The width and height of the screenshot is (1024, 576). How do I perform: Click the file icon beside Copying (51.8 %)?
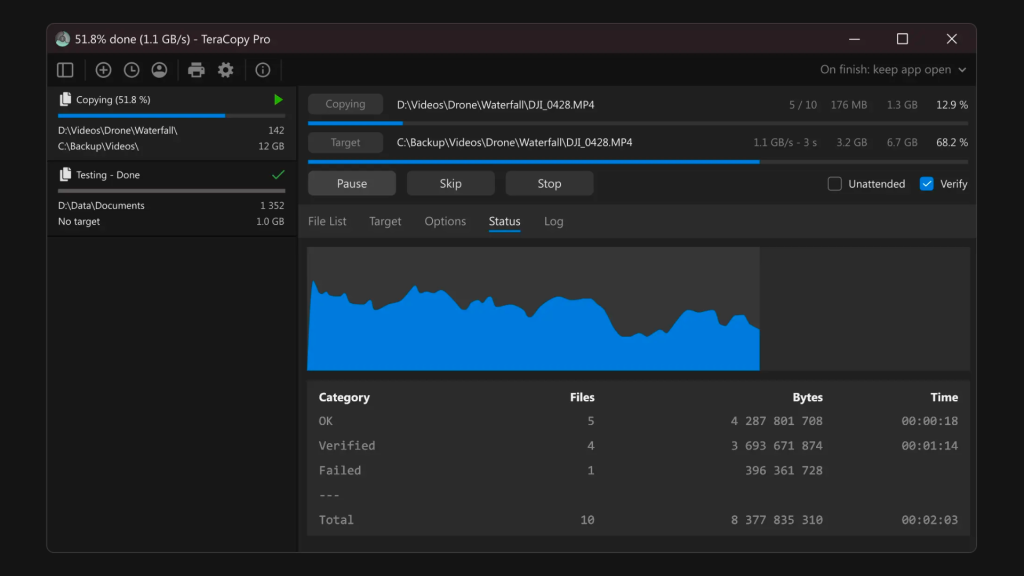[65, 99]
